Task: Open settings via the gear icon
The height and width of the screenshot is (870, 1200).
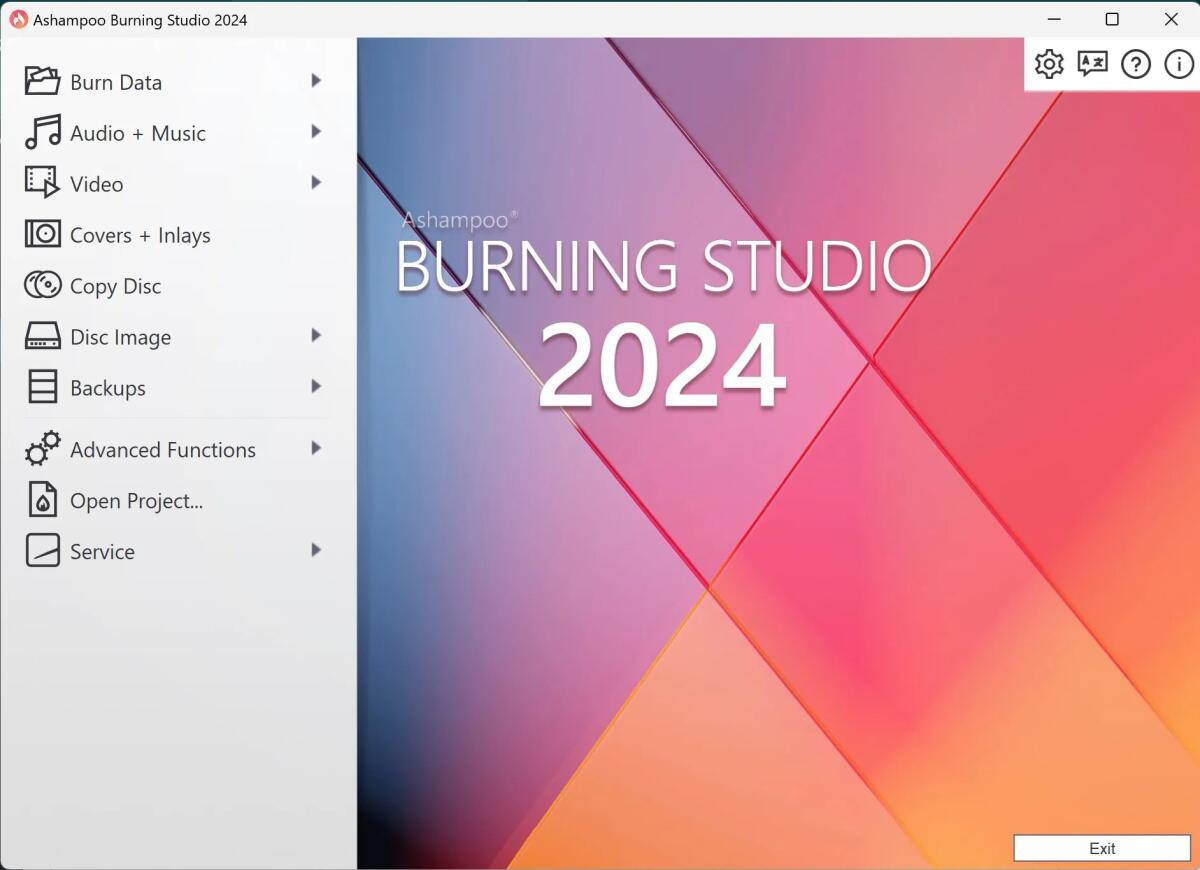Action: [x=1048, y=63]
